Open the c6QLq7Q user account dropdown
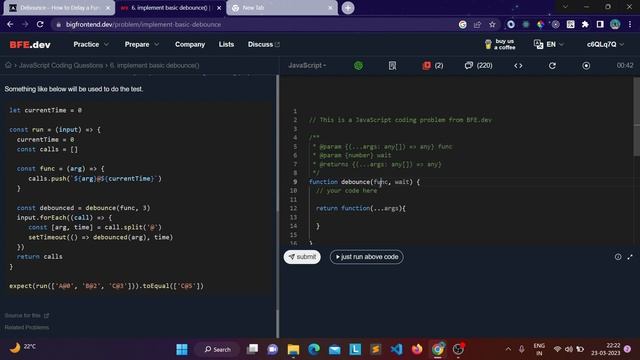The height and width of the screenshot is (360, 640). [605, 44]
